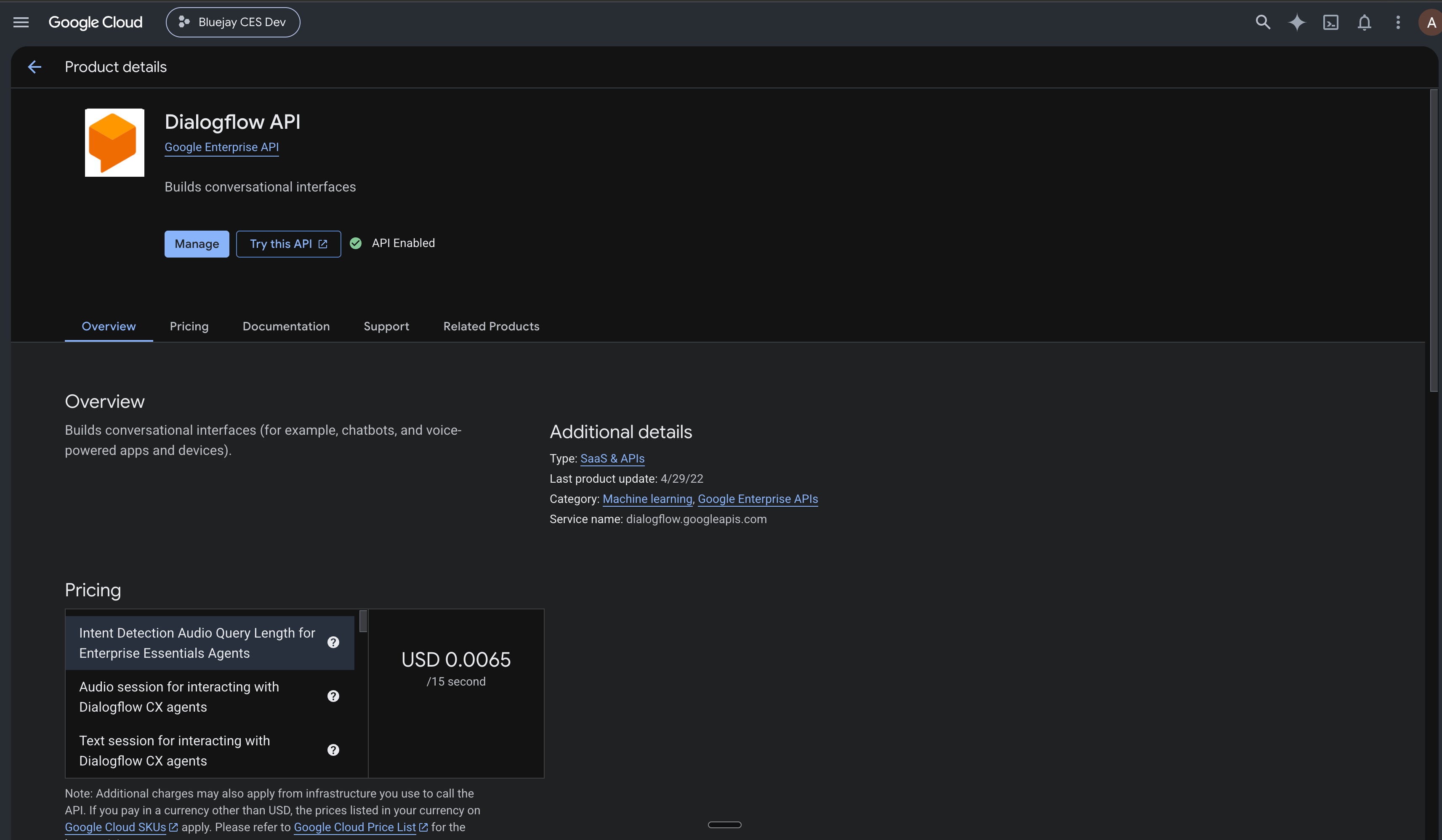Open the notifications bell

point(1364,22)
